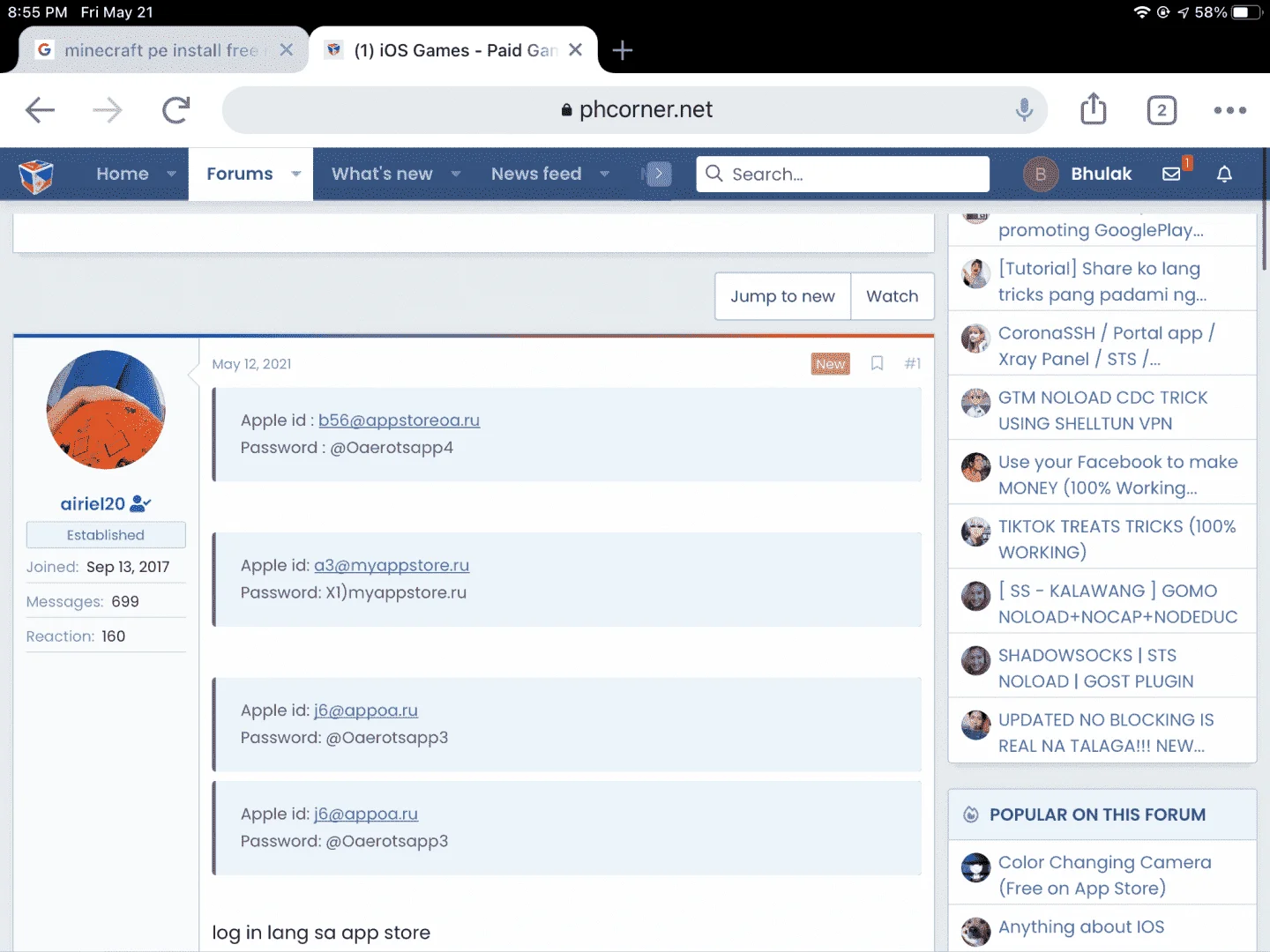Expand the Forums dropdown arrow
The height and width of the screenshot is (952, 1270).
tap(296, 174)
